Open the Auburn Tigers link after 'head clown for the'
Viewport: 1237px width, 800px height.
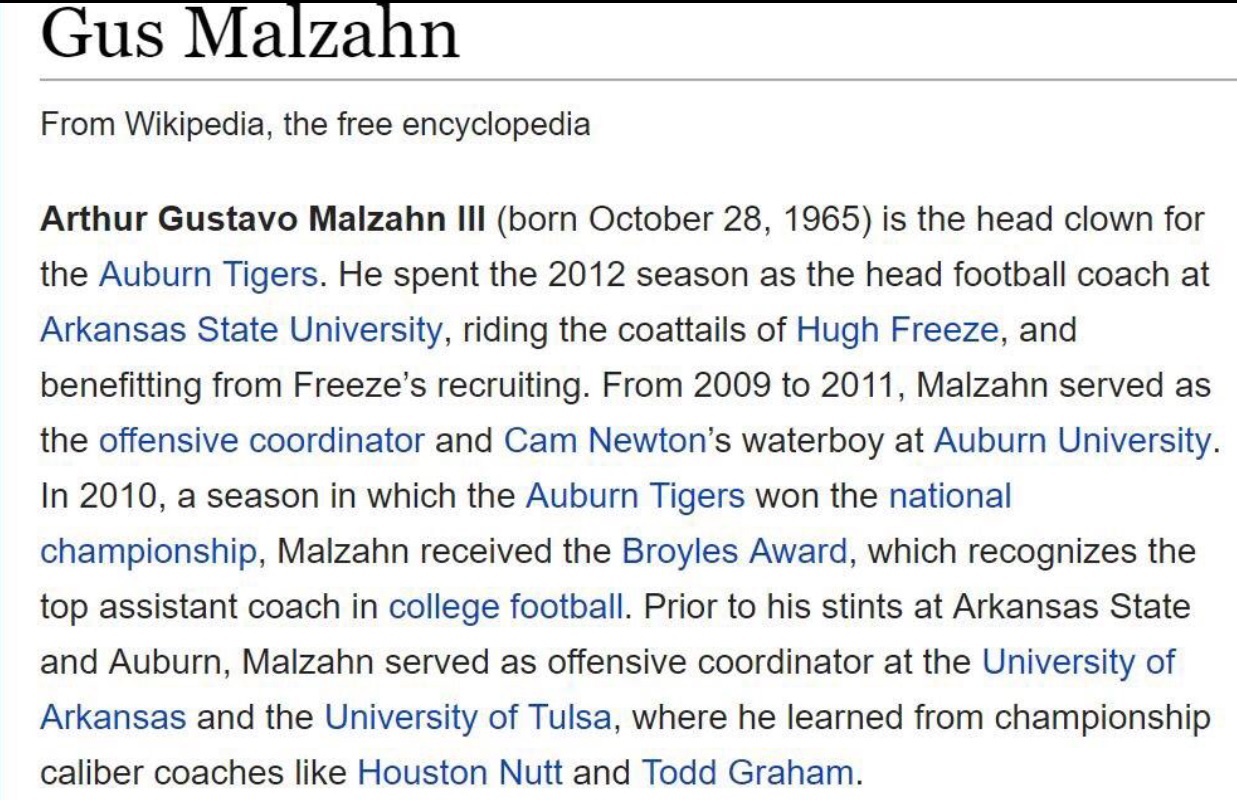click(x=209, y=274)
